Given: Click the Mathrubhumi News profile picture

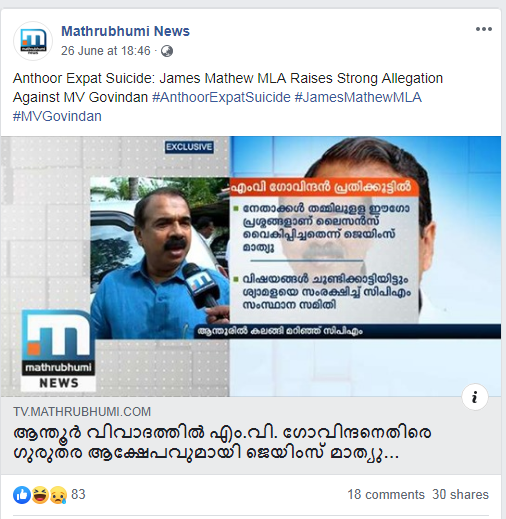Looking at the screenshot, I should click(x=33, y=41).
